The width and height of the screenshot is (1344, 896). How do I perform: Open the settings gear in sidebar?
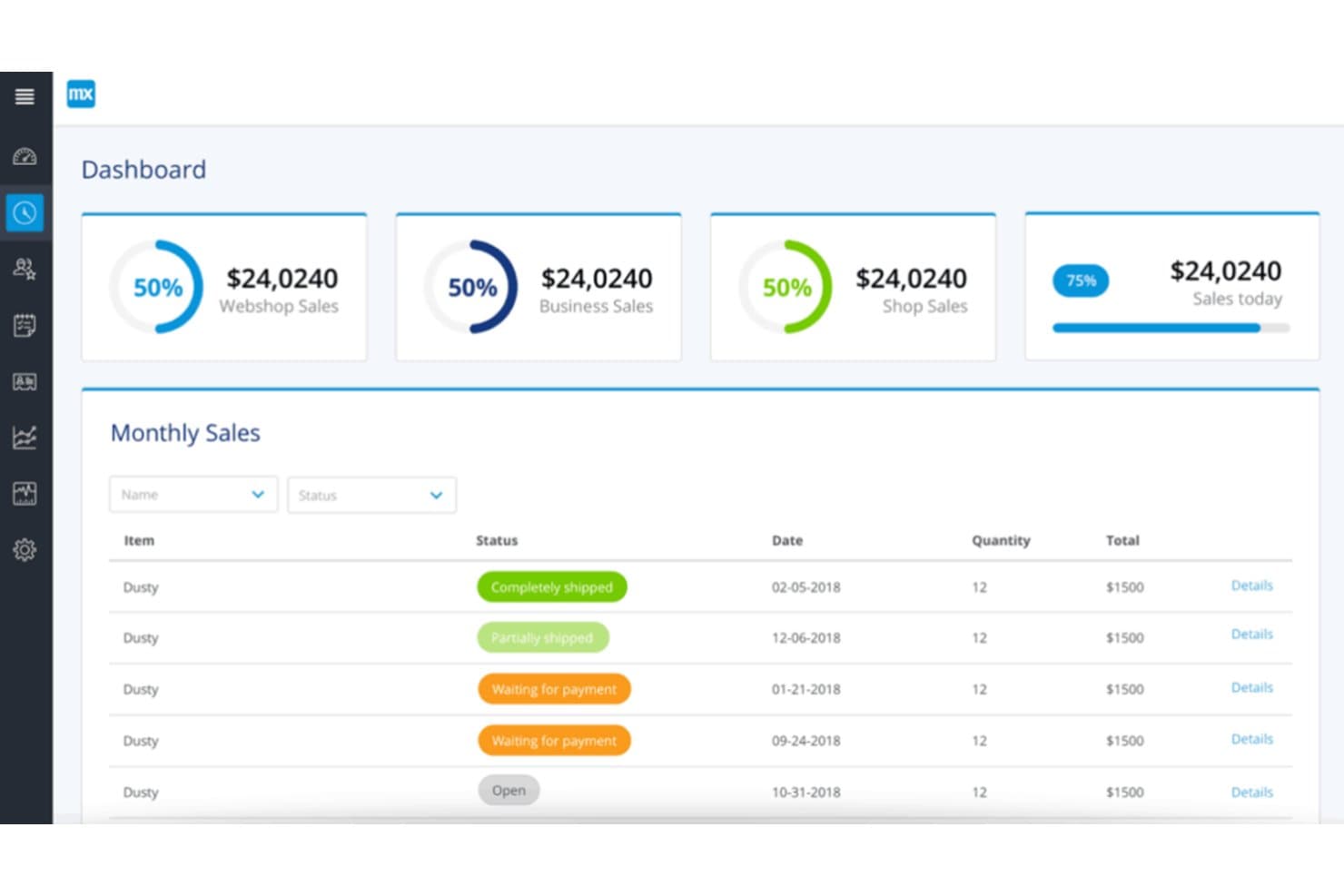(25, 549)
